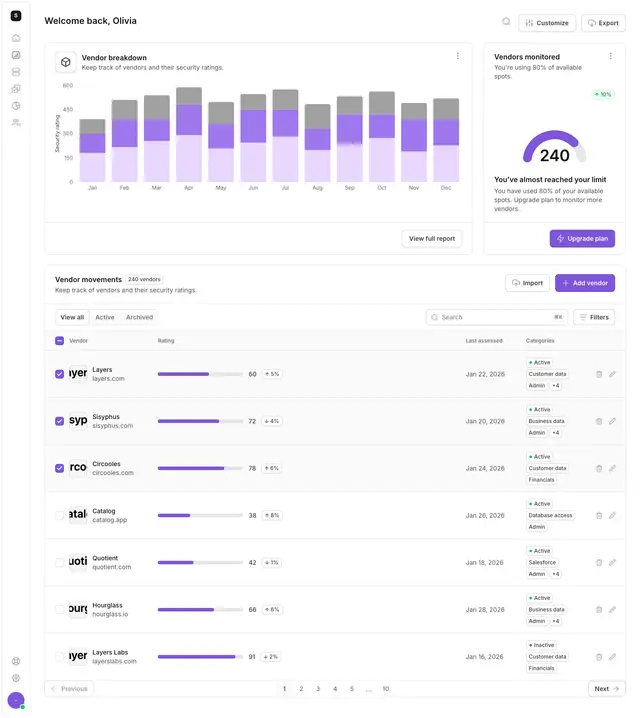Viewport: 640px width, 718px height.
Task: Open the Home icon in sidebar
Action: click(x=16, y=38)
